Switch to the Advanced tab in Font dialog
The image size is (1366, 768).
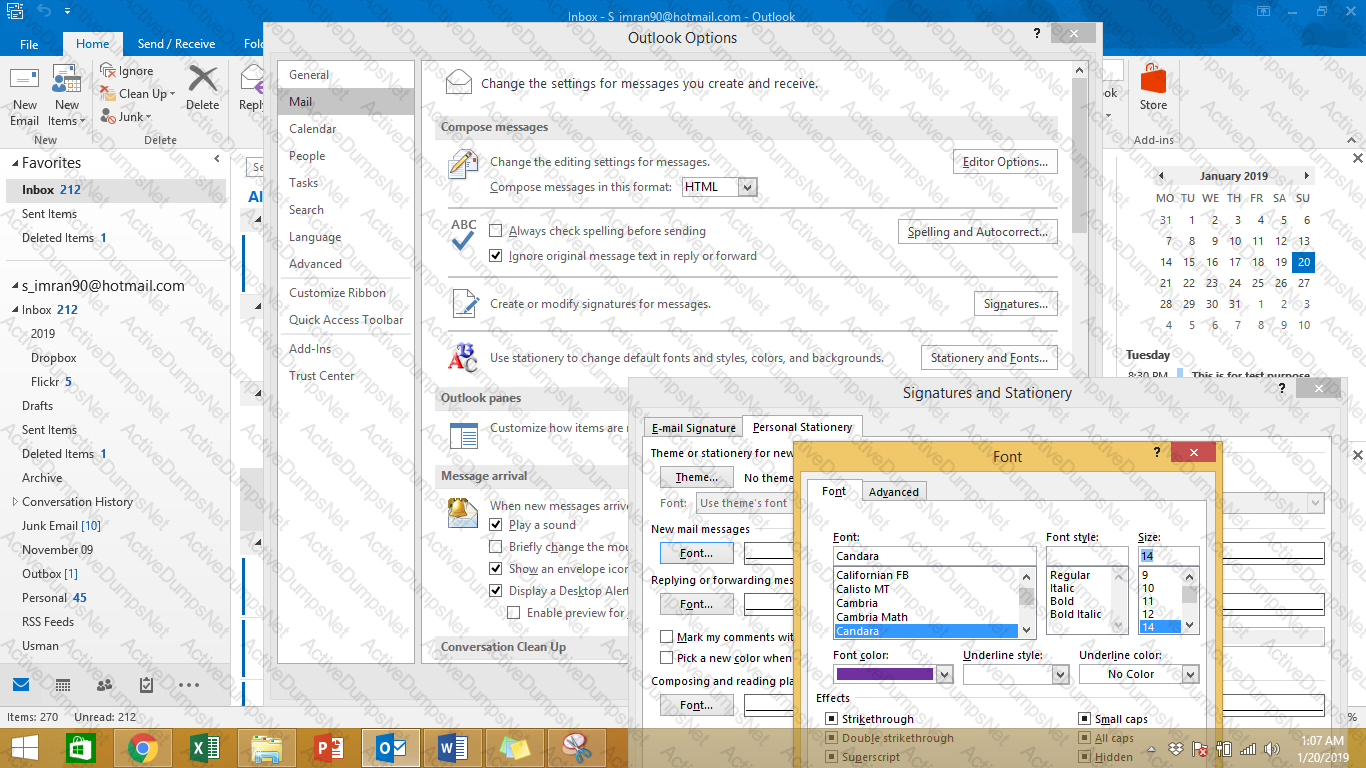click(893, 492)
